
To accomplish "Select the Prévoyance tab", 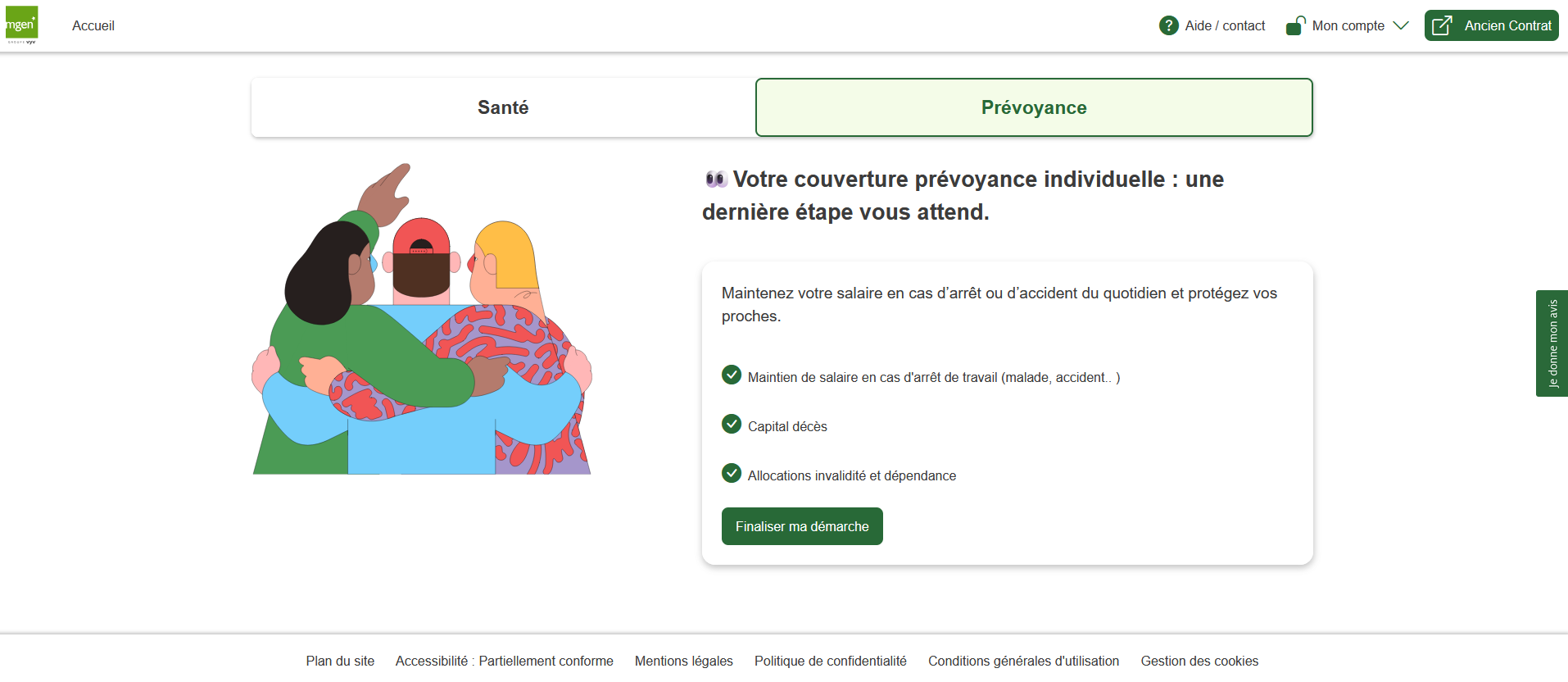I will click(1034, 107).
